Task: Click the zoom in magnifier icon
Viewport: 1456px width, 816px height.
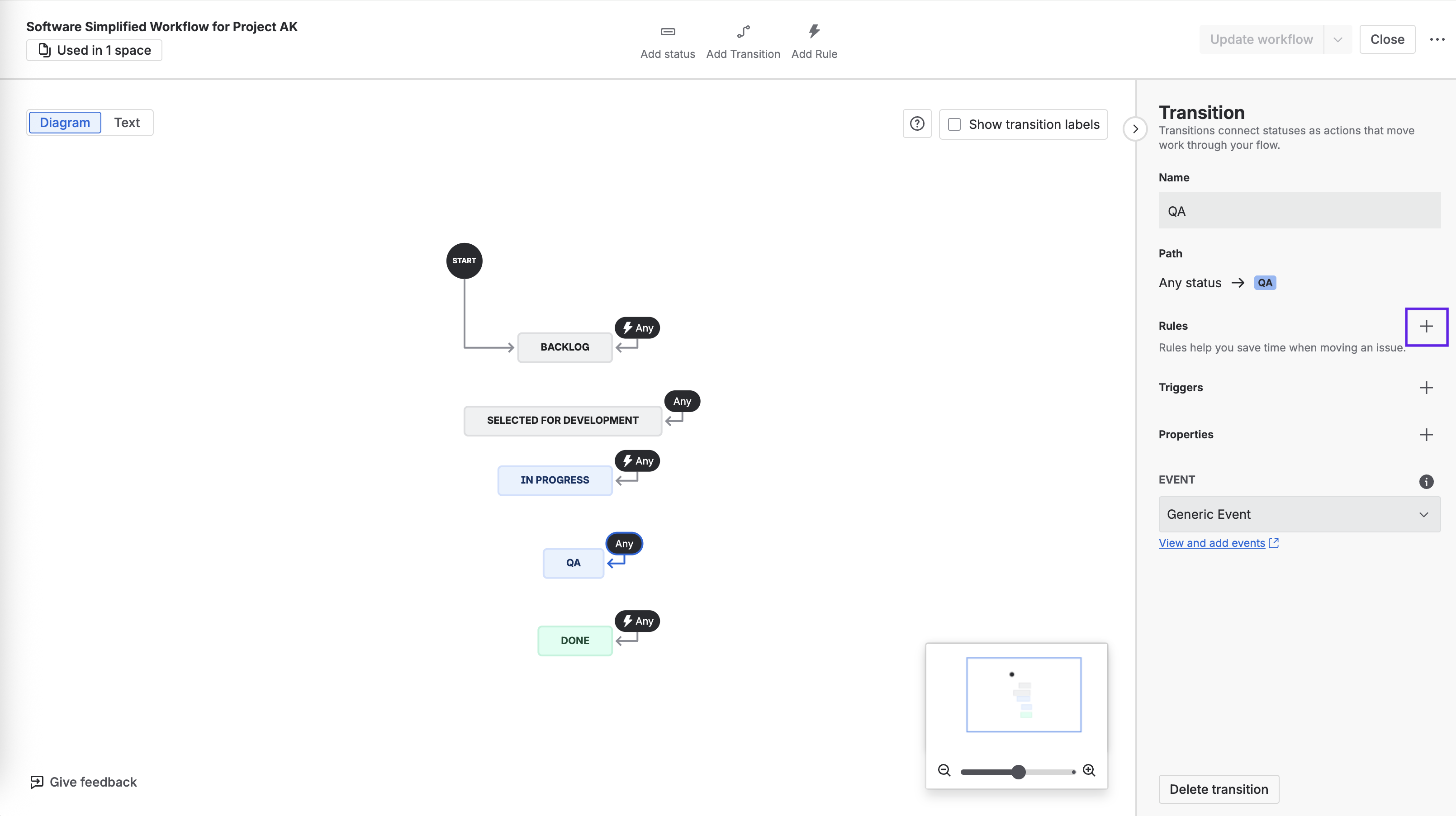Action: (x=1089, y=770)
